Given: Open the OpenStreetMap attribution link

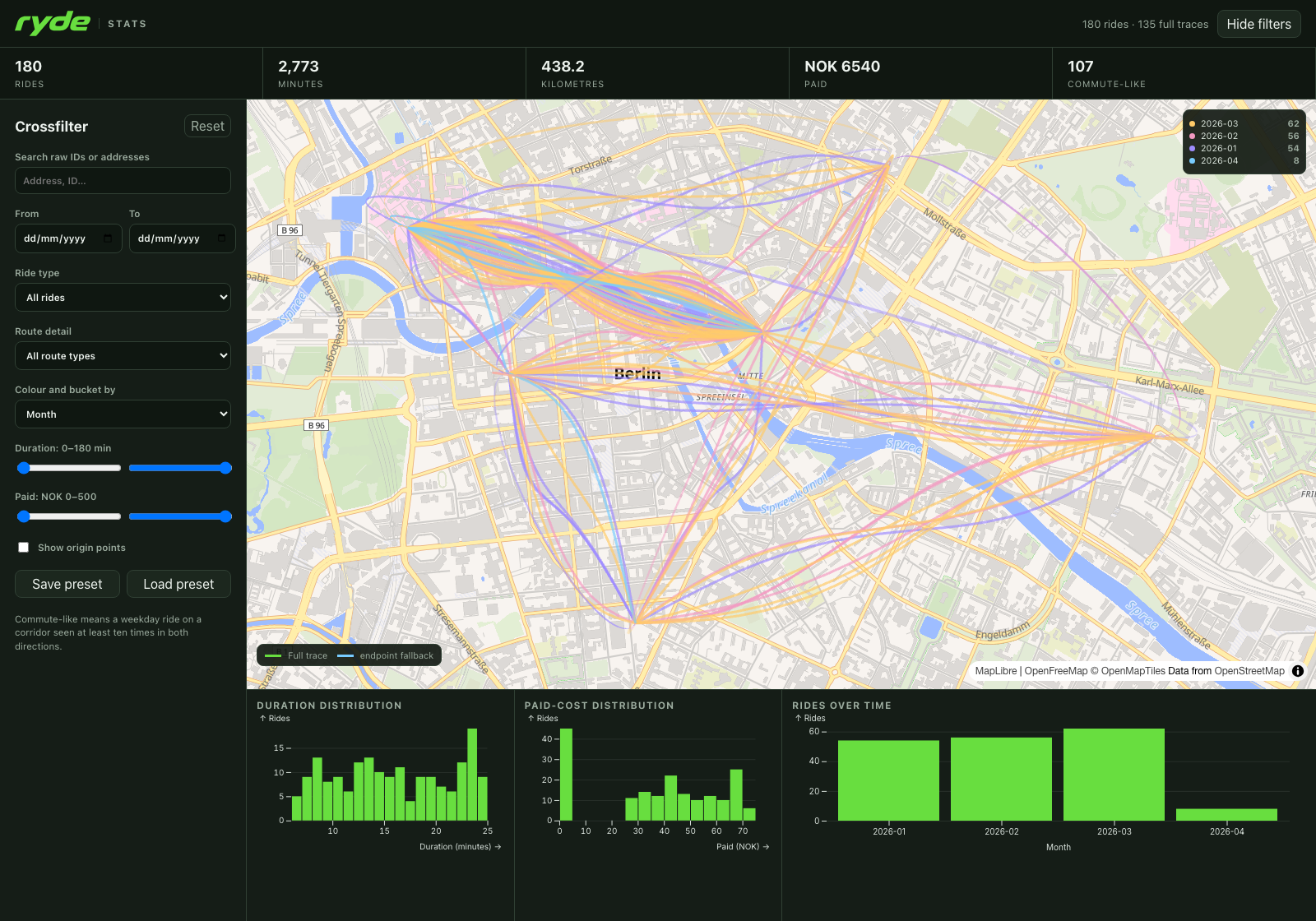Looking at the screenshot, I should coord(1249,671).
